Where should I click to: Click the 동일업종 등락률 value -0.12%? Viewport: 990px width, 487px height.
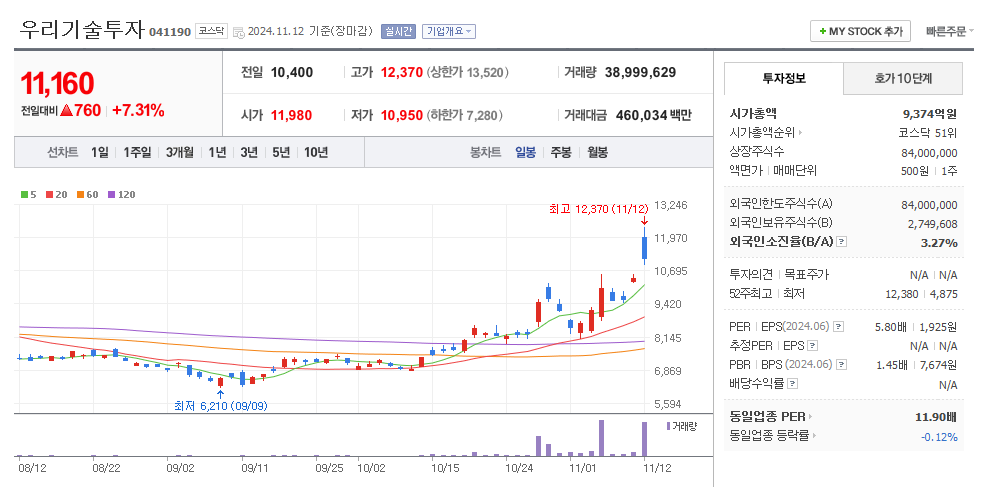[940, 436]
